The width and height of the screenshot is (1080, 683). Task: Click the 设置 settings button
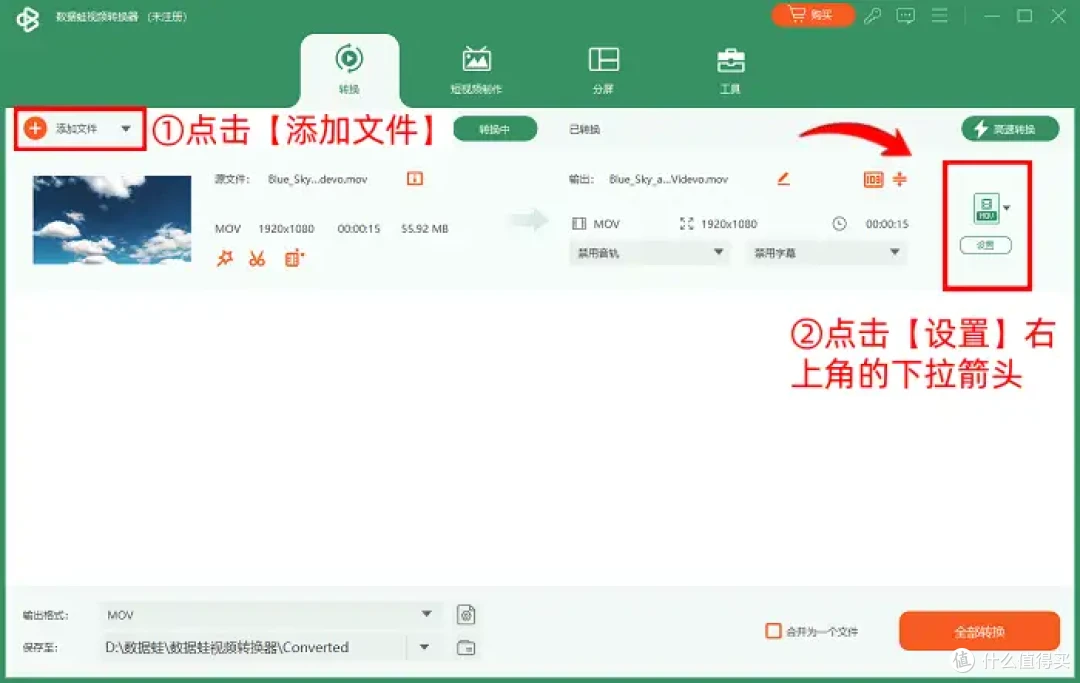[986, 245]
